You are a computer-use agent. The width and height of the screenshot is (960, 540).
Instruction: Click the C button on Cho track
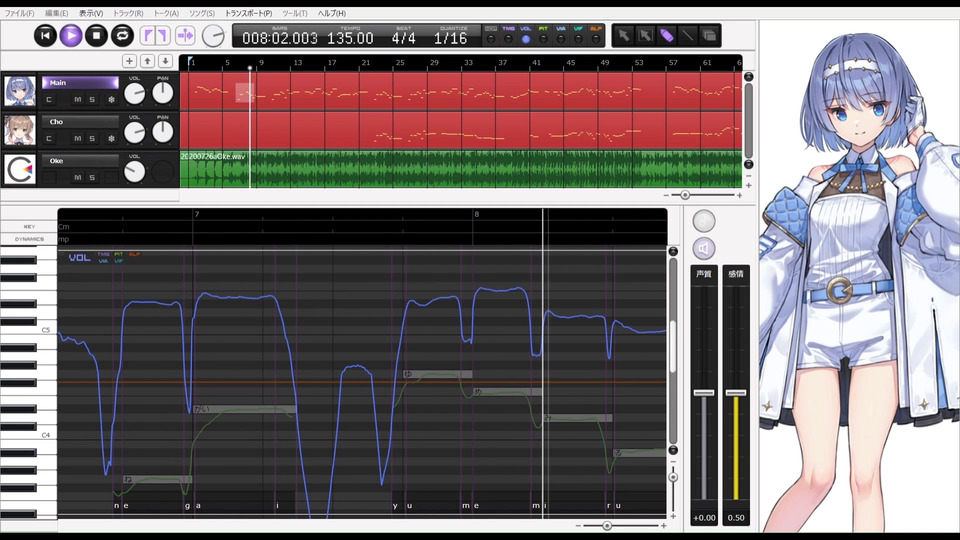point(49,138)
